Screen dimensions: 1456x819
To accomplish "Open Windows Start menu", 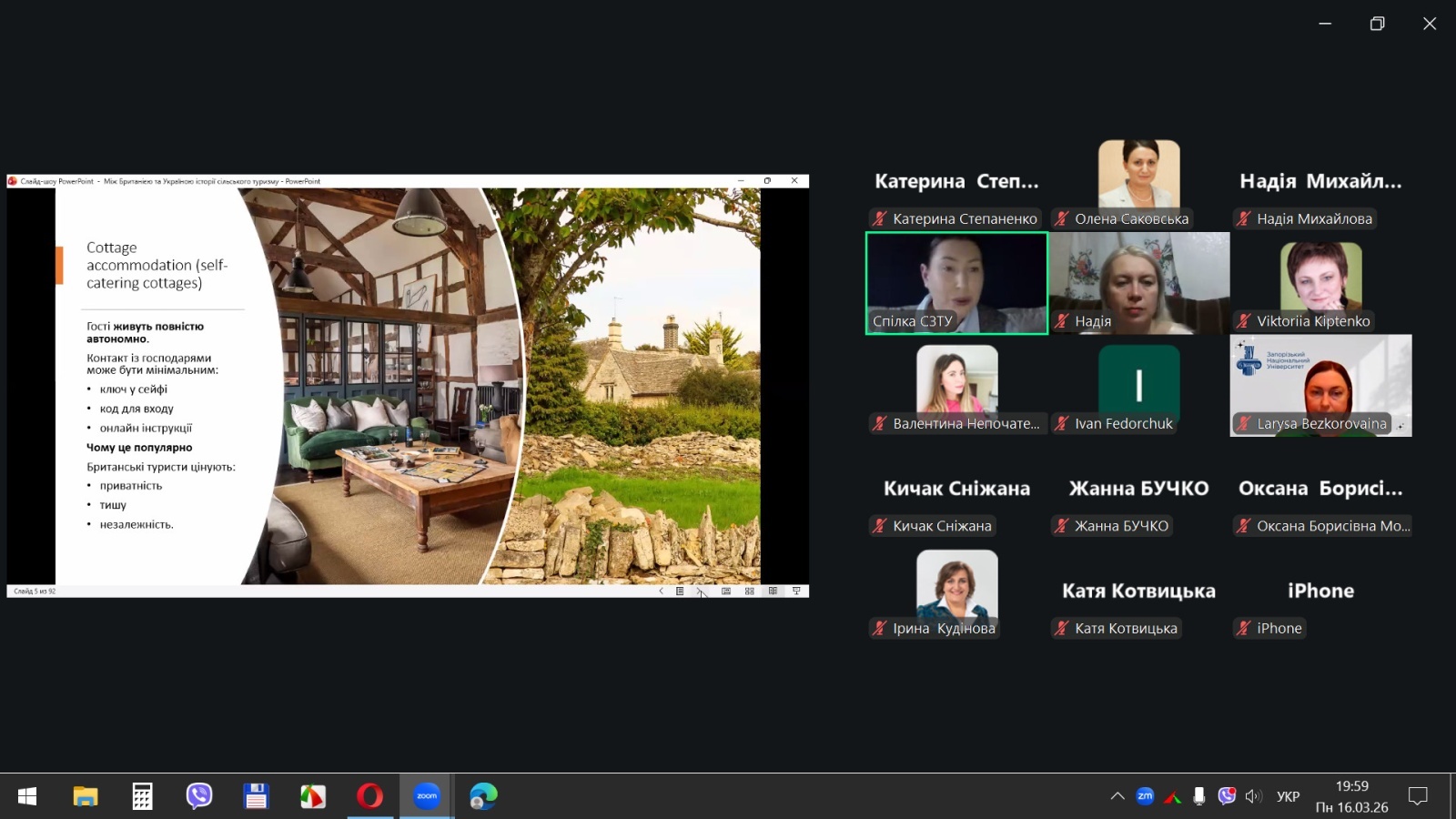I will (27, 796).
